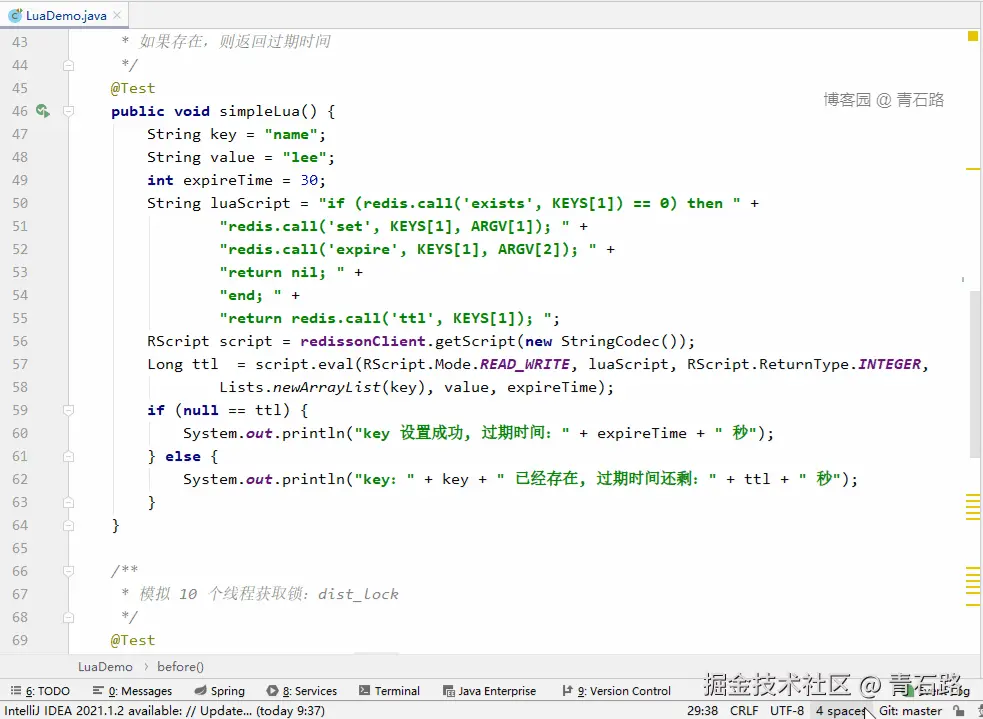Open the 9: Version Control tool window
This screenshot has width=983, height=719.
point(617,691)
